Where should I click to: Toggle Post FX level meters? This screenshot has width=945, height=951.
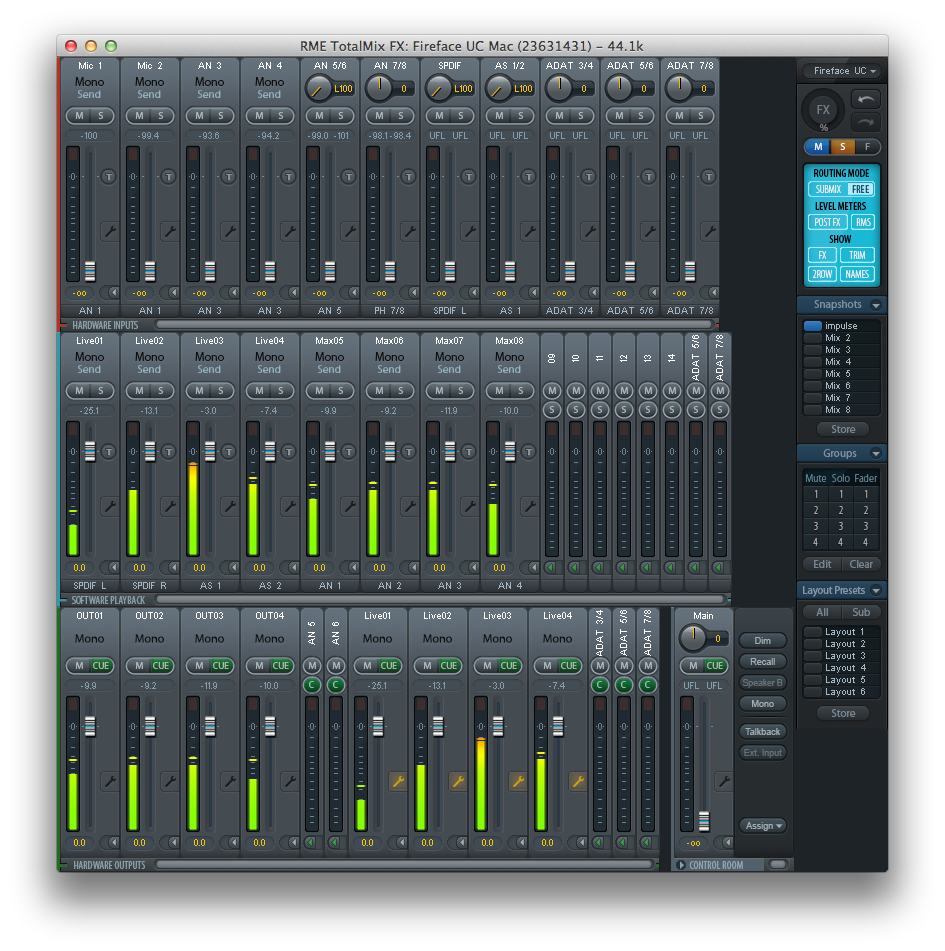[827, 222]
